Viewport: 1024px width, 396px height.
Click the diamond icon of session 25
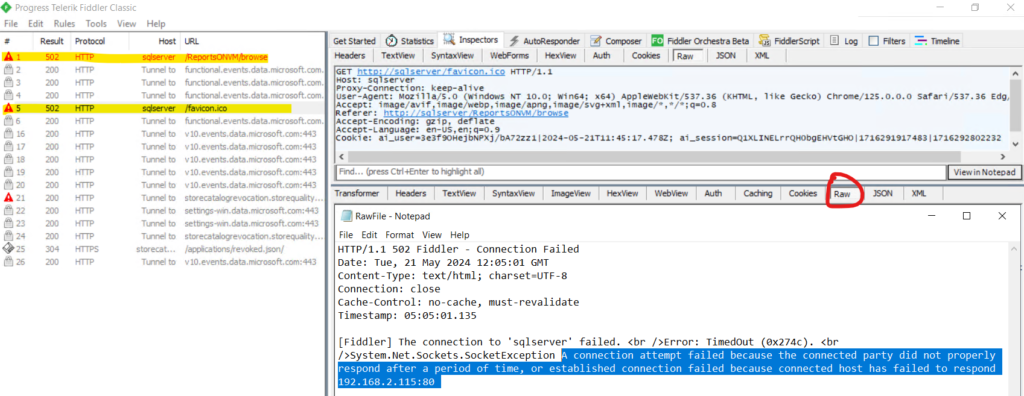tap(8, 249)
